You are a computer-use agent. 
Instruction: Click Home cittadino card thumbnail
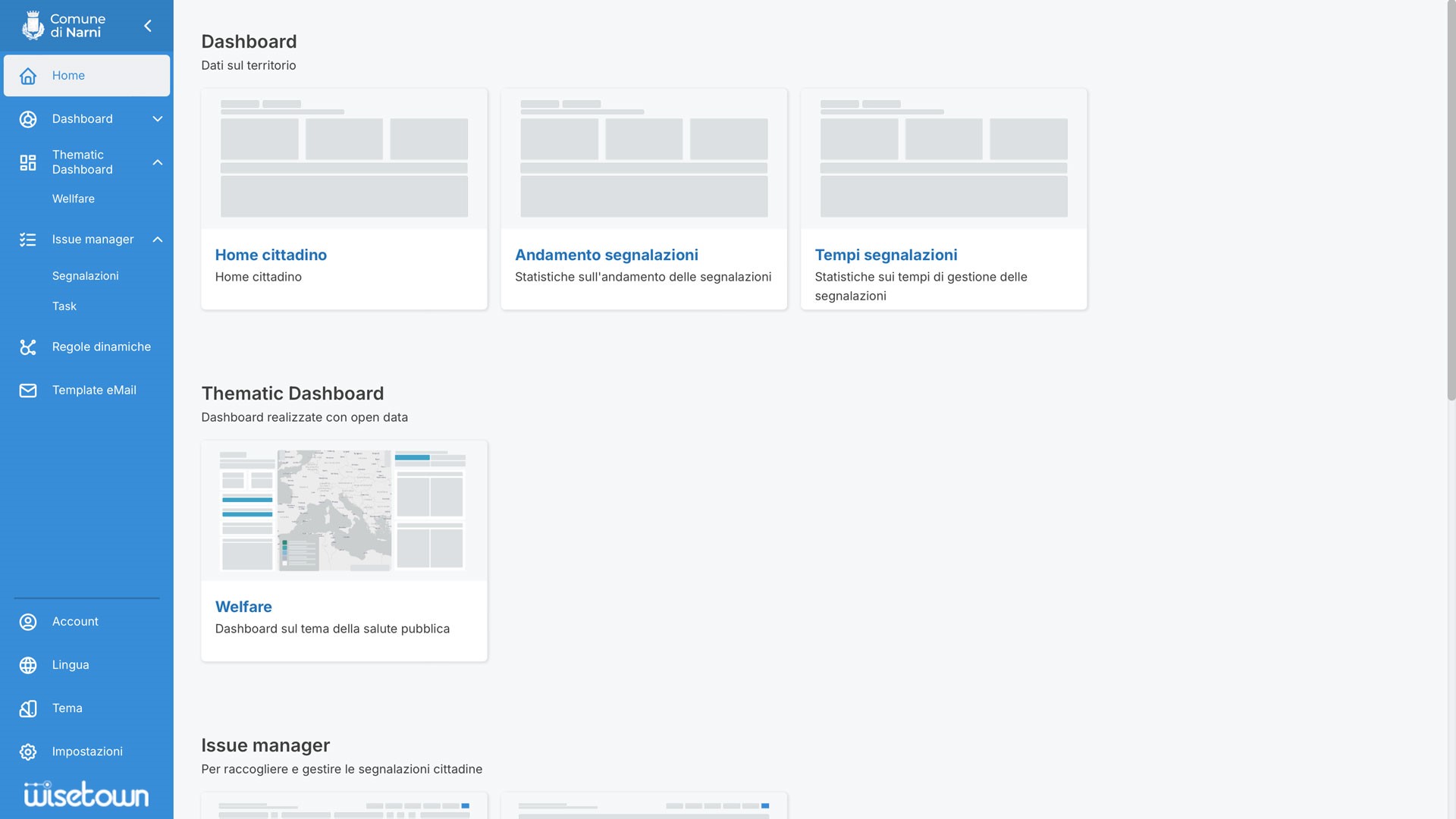[344, 159]
